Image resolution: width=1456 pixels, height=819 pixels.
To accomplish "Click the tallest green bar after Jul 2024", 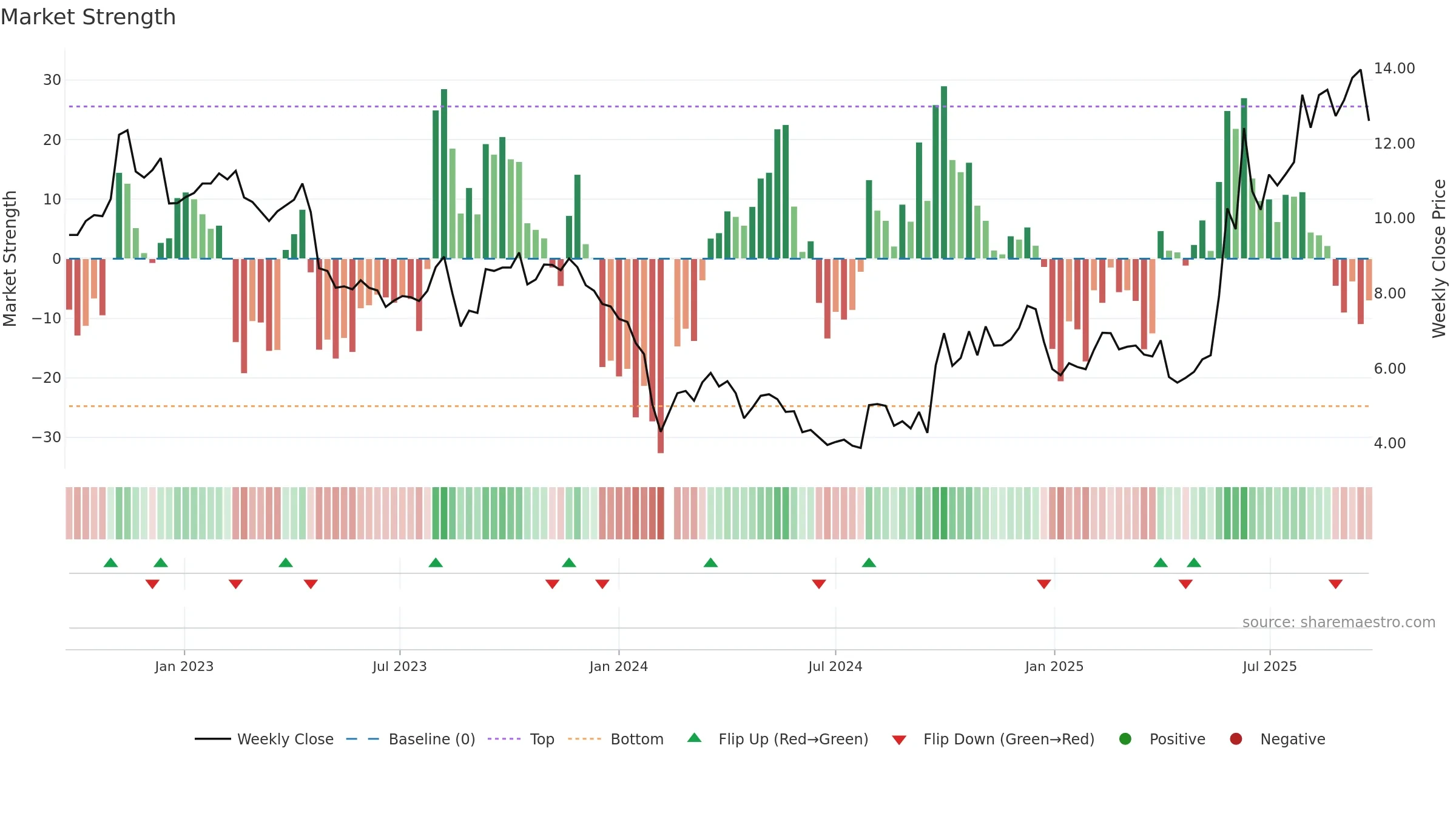I will pyautogui.click(x=944, y=172).
